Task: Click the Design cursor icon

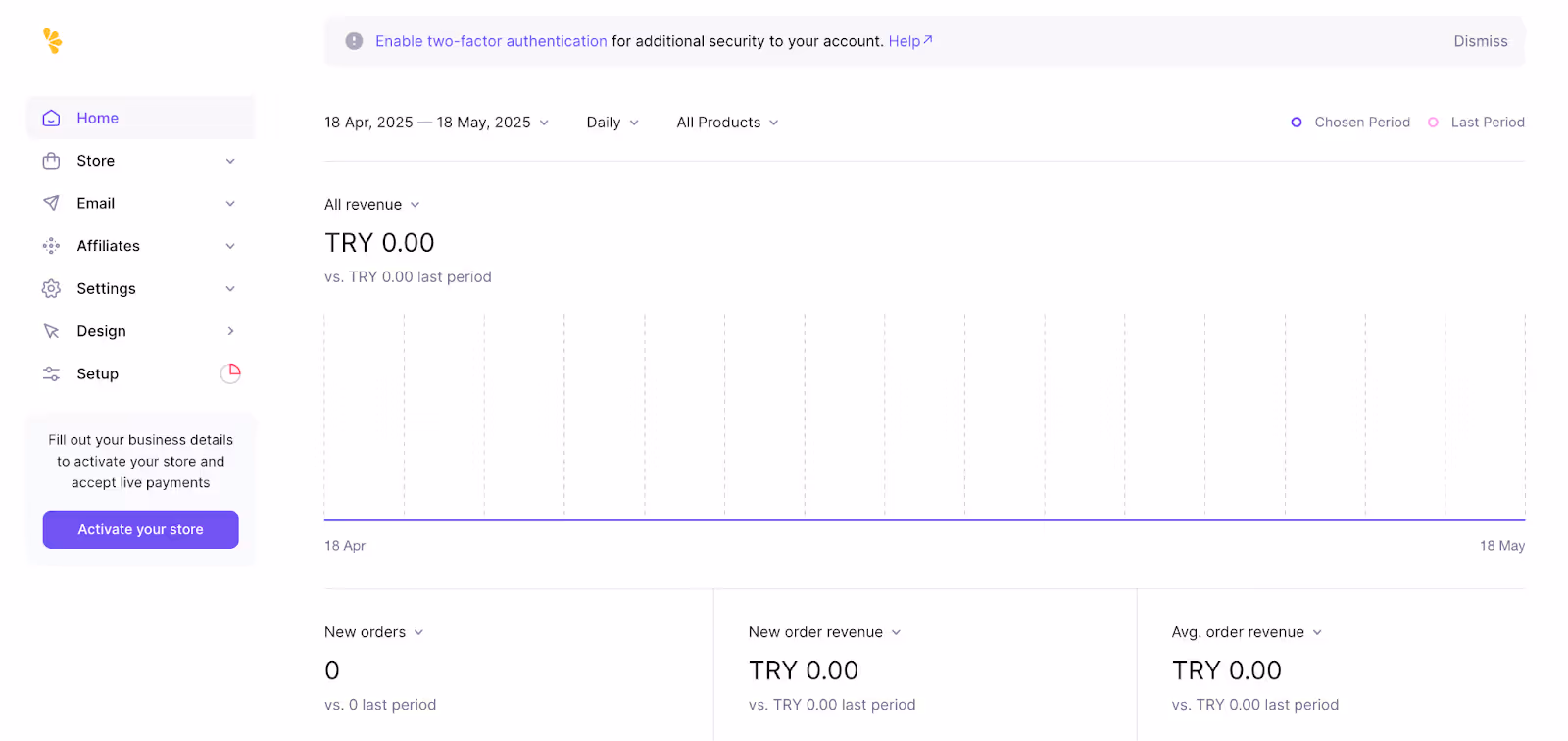Action: click(52, 331)
